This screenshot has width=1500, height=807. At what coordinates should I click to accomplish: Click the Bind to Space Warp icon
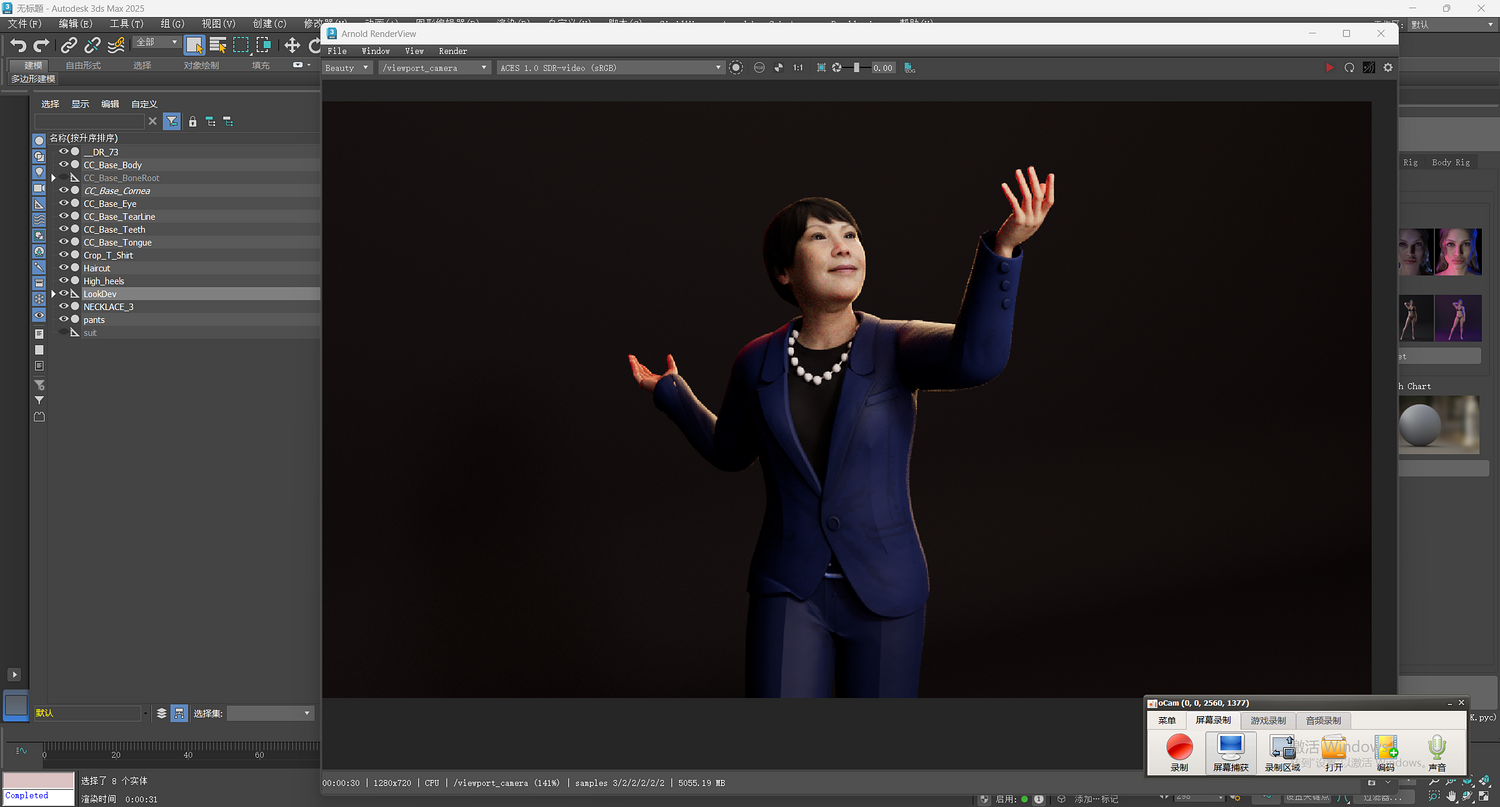click(x=116, y=45)
